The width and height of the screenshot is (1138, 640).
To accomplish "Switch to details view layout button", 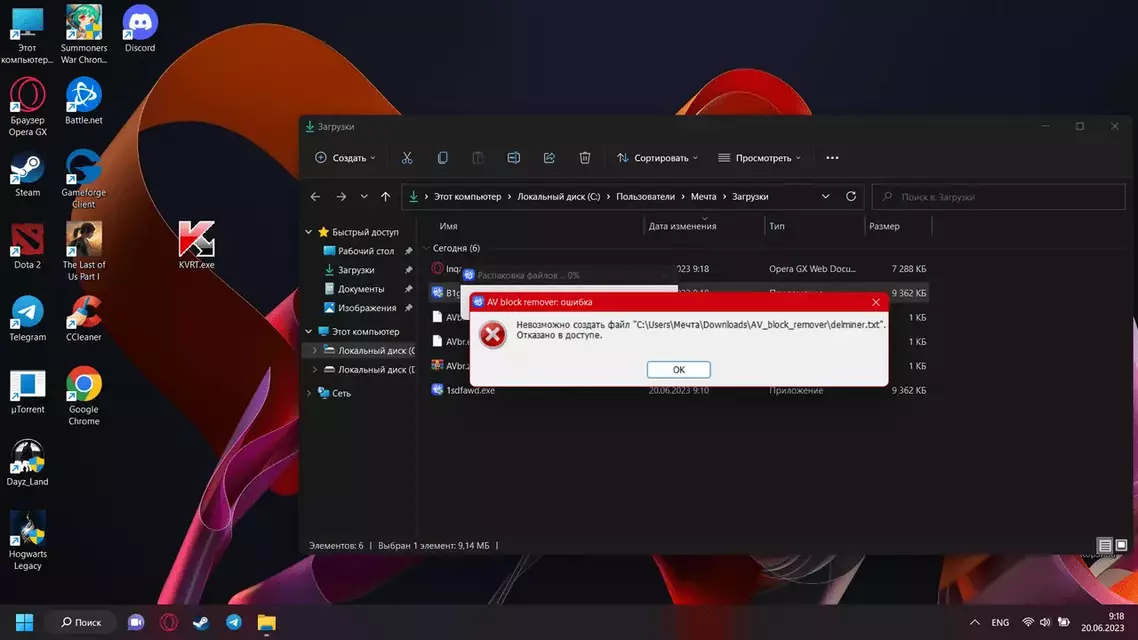I will coord(1105,545).
